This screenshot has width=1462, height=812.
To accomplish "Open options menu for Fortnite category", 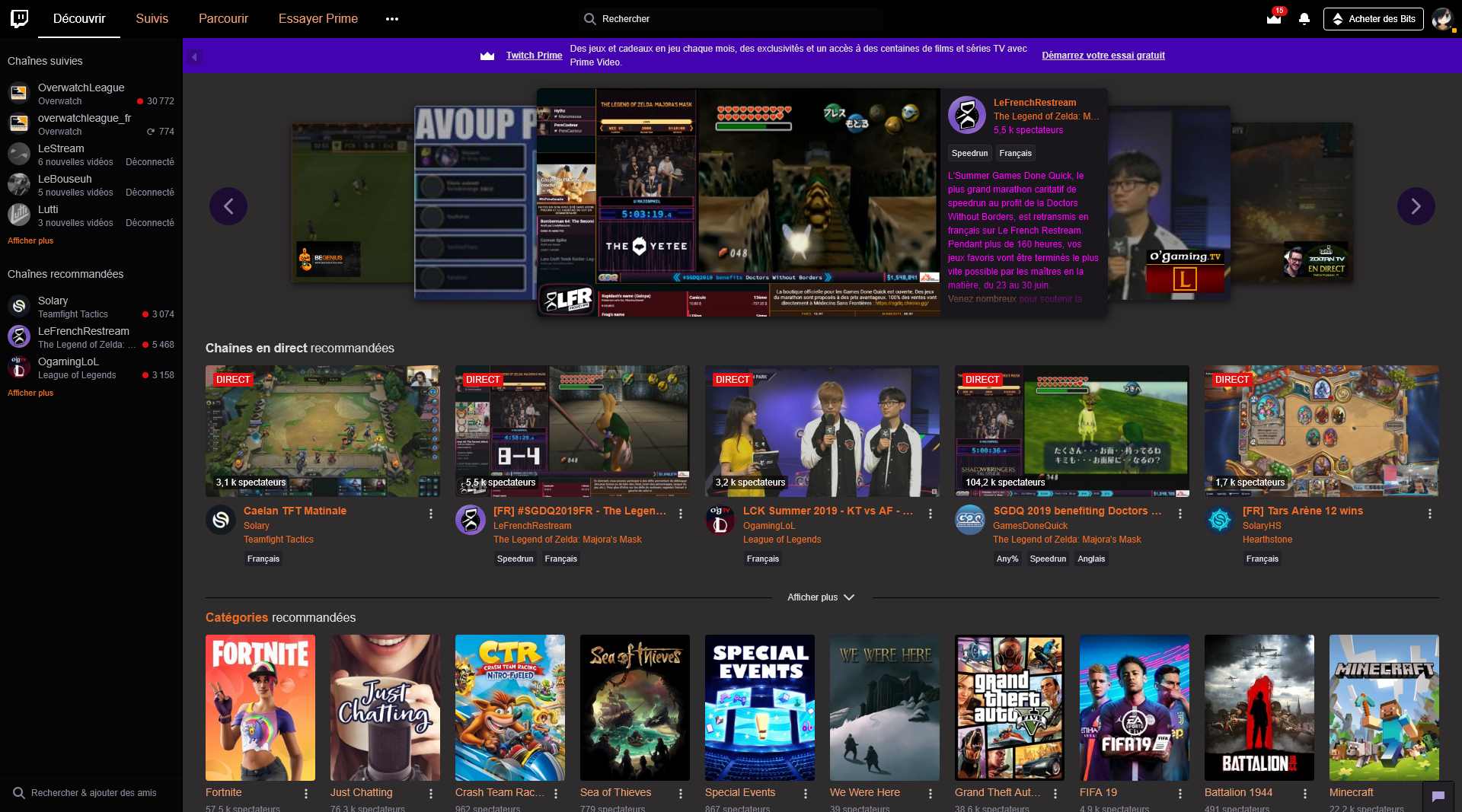I will pyautogui.click(x=306, y=794).
